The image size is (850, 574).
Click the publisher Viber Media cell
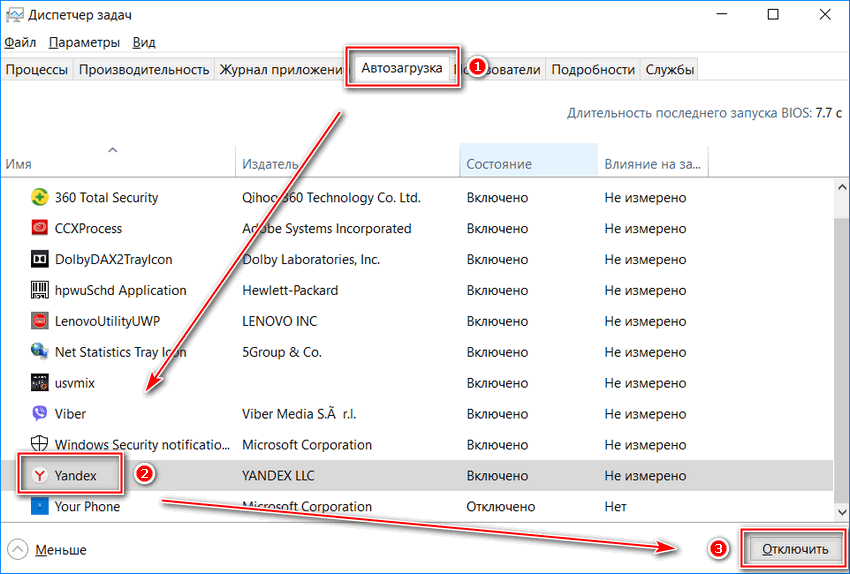point(299,414)
